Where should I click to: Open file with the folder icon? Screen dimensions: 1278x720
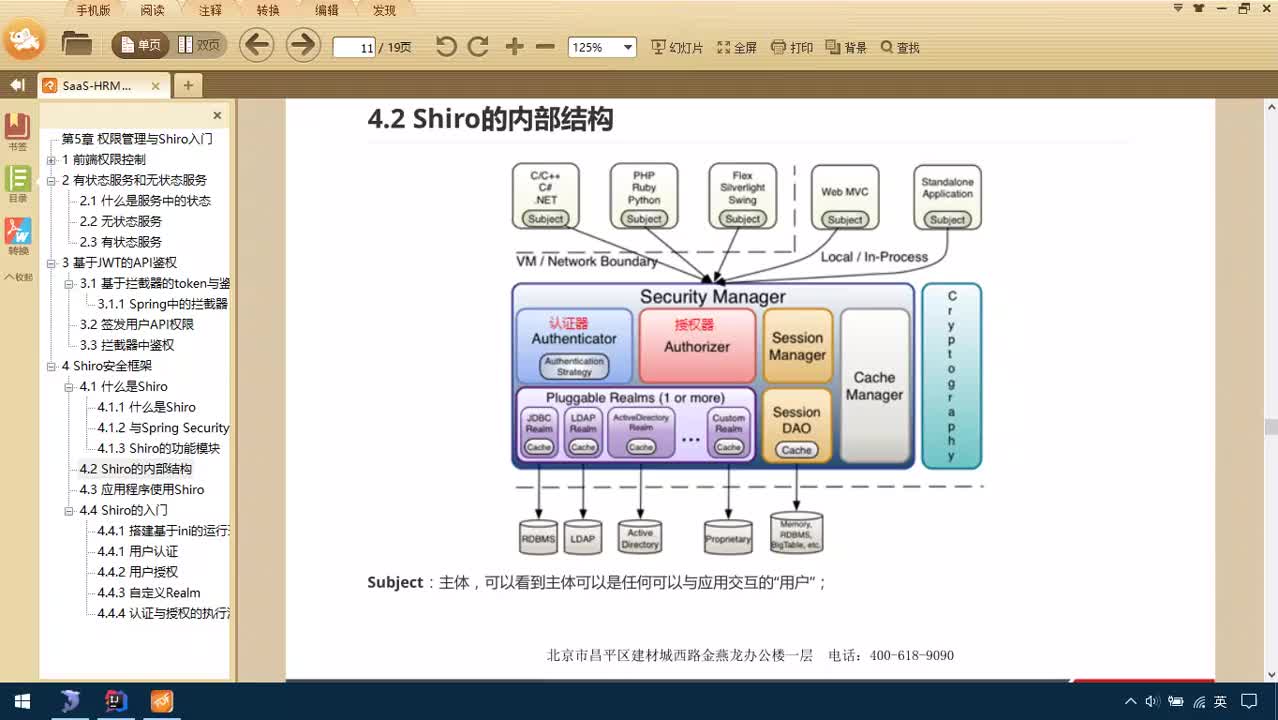tap(77, 44)
